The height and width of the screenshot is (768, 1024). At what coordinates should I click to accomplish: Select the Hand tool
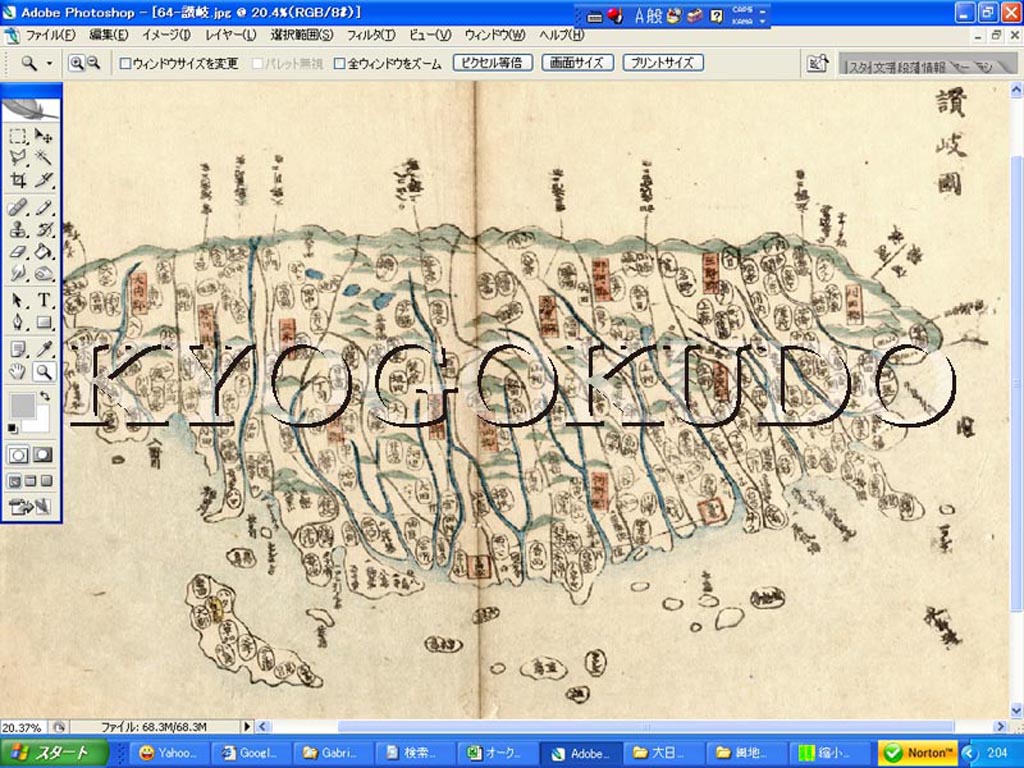click(x=18, y=372)
